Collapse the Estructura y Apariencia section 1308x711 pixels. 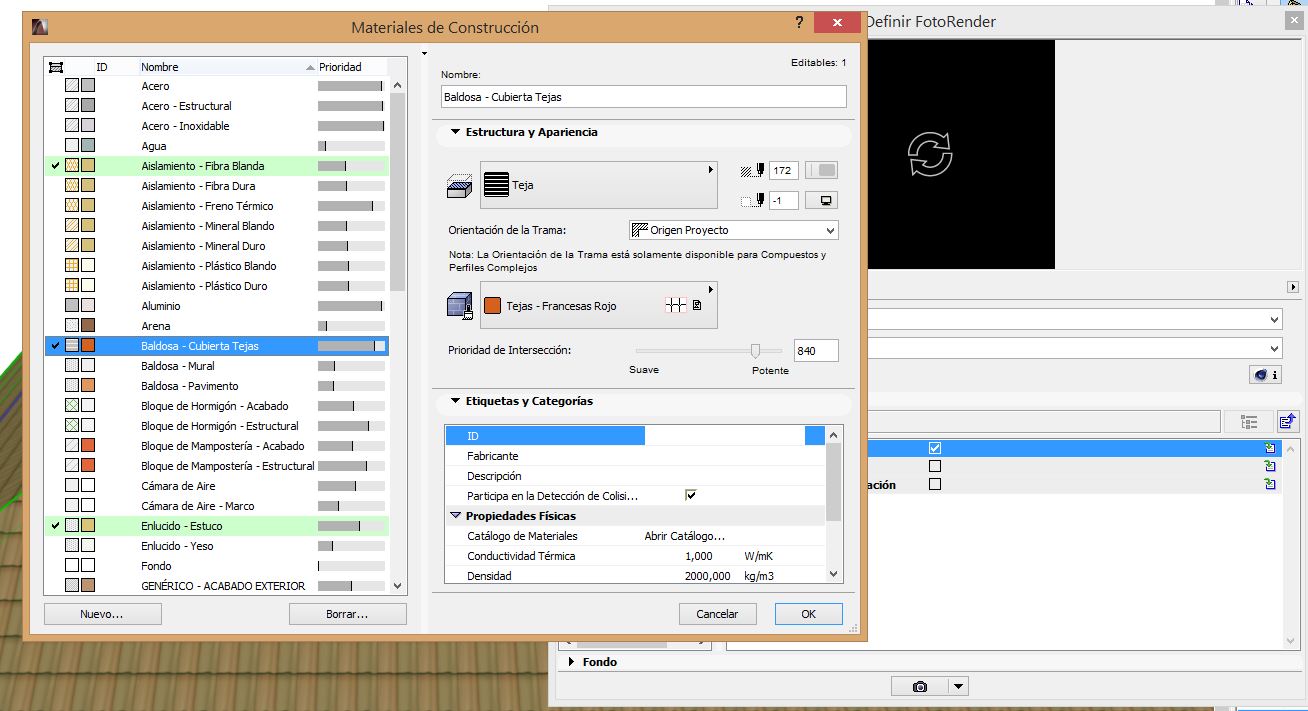point(456,132)
